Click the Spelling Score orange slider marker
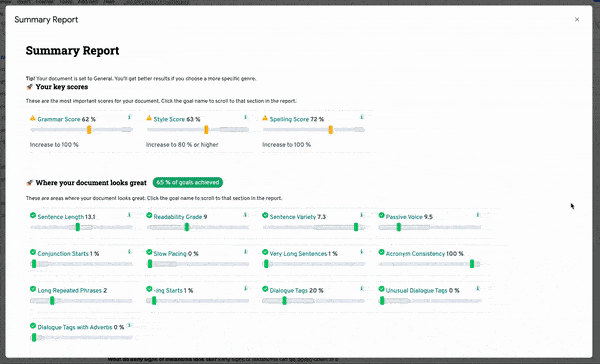The width and height of the screenshot is (600, 364). (x=331, y=130)
